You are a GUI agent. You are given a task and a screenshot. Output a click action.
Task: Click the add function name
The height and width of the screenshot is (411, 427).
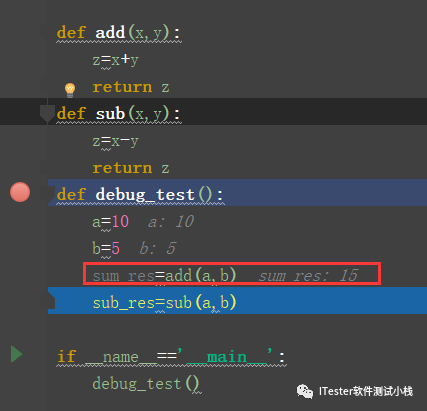[110, 33]
